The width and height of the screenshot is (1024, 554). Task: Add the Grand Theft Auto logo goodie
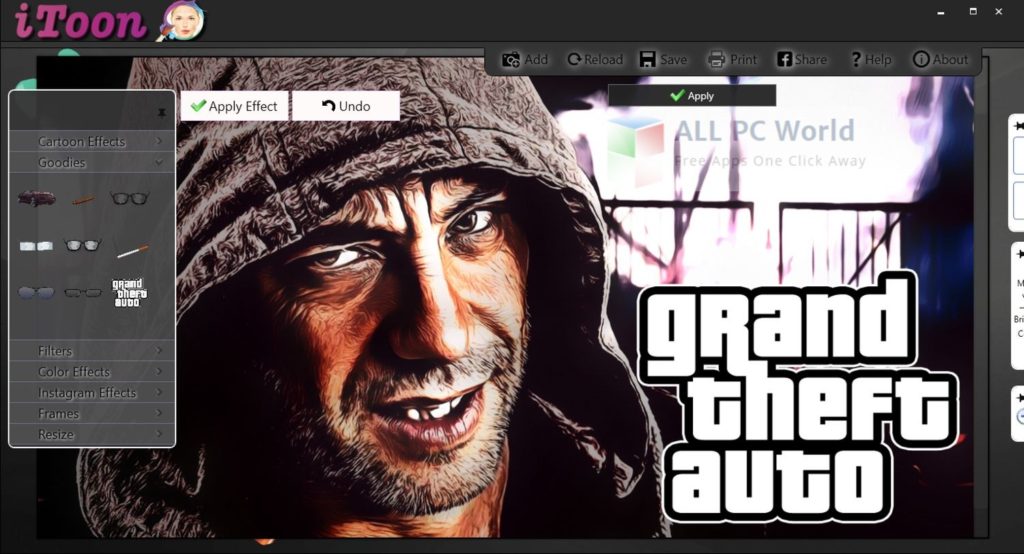point(129,293)
